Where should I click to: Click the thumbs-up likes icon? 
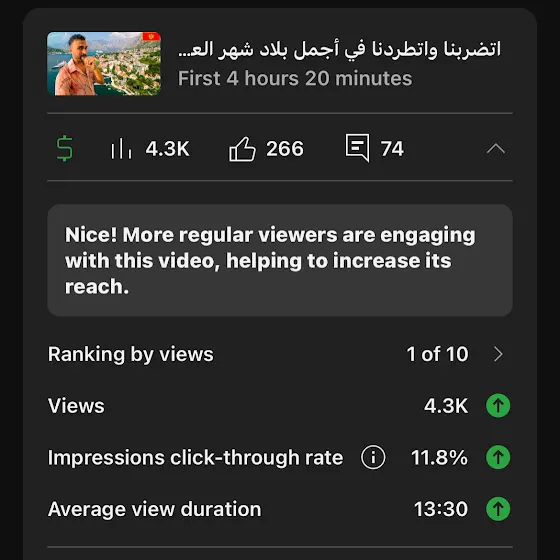pyautogui.click(x=242, y=149)
